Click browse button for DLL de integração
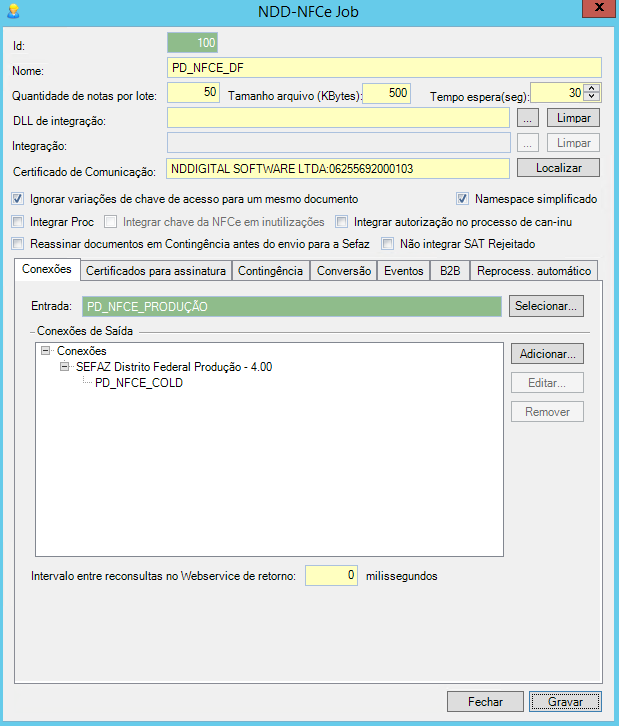619x726 pixels. click(x=529, y=118)
